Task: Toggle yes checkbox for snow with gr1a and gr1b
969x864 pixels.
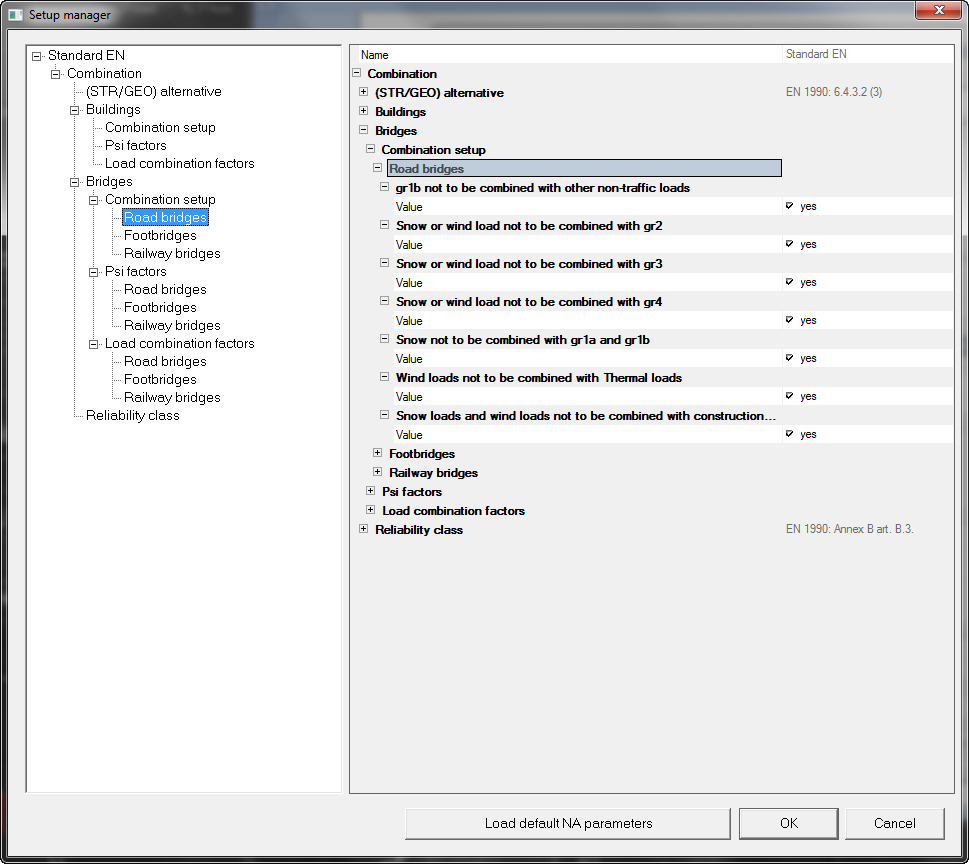Action: click(x=789, y=358)
